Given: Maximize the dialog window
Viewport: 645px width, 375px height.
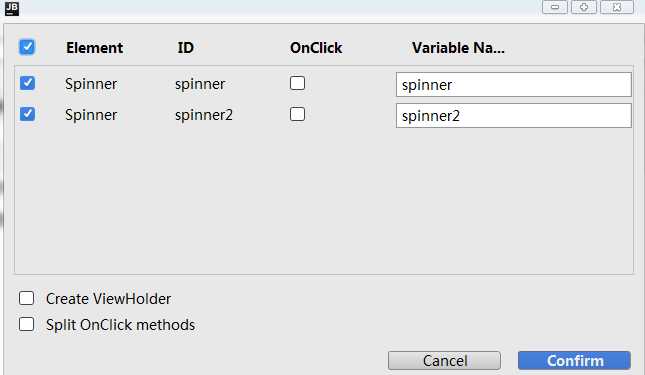Looking at the screenshot, I should tap(584, 7).
